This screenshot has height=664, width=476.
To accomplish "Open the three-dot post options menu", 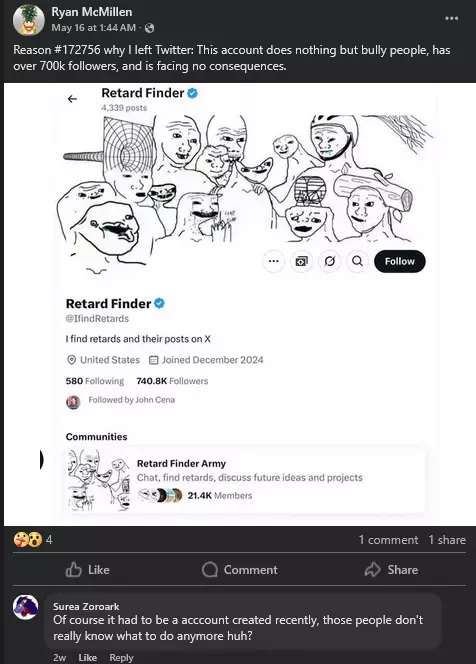I will [451, 18].
